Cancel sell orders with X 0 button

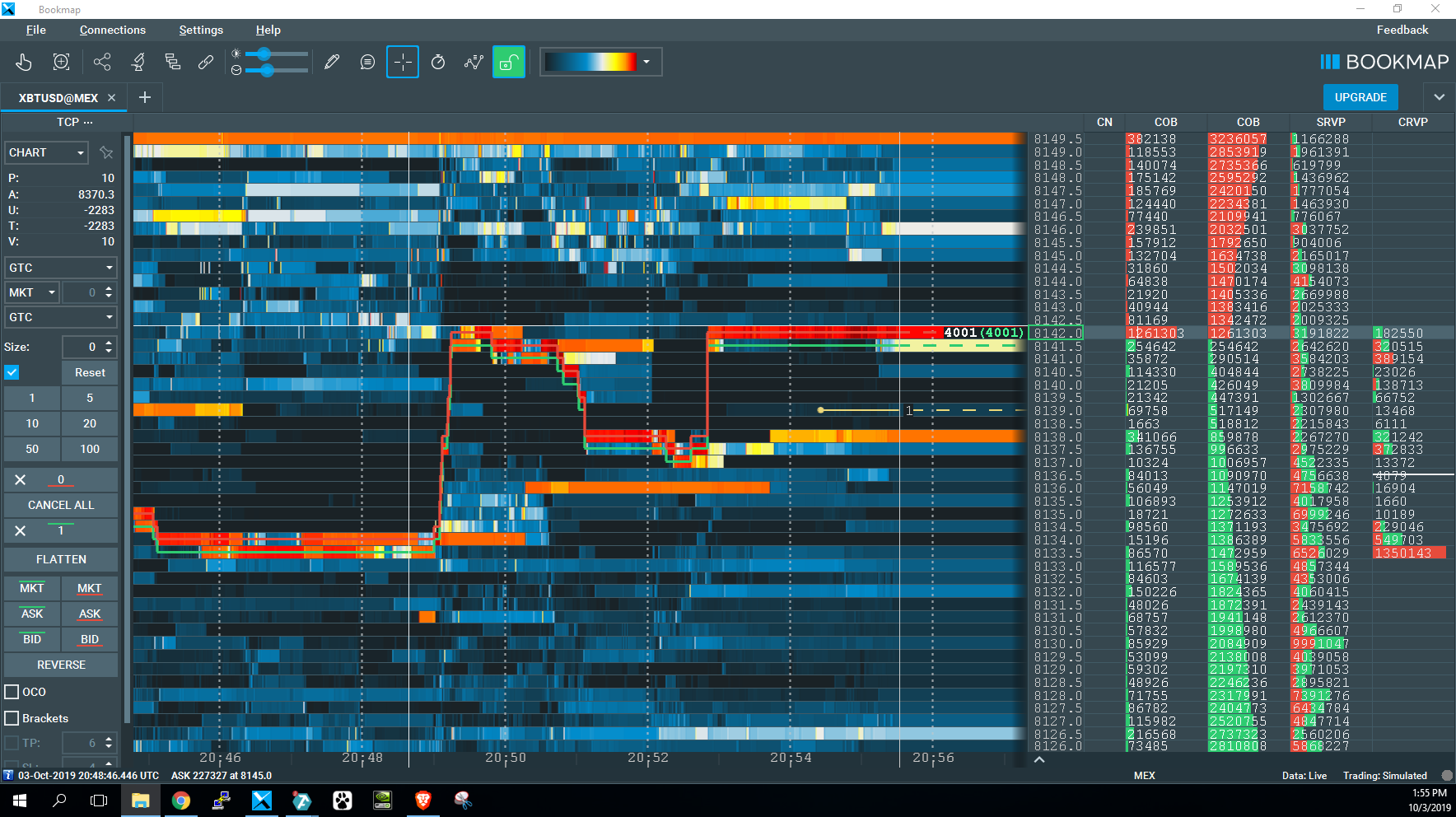[x=61, y=479]
